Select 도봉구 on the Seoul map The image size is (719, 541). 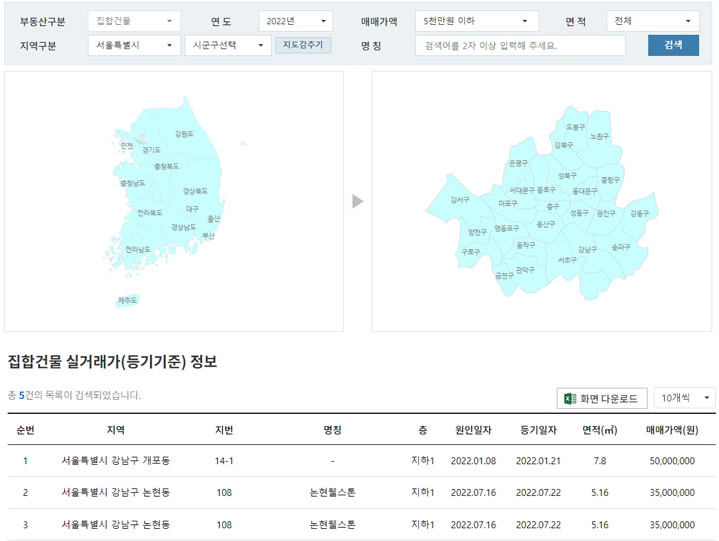pos(575,127)
